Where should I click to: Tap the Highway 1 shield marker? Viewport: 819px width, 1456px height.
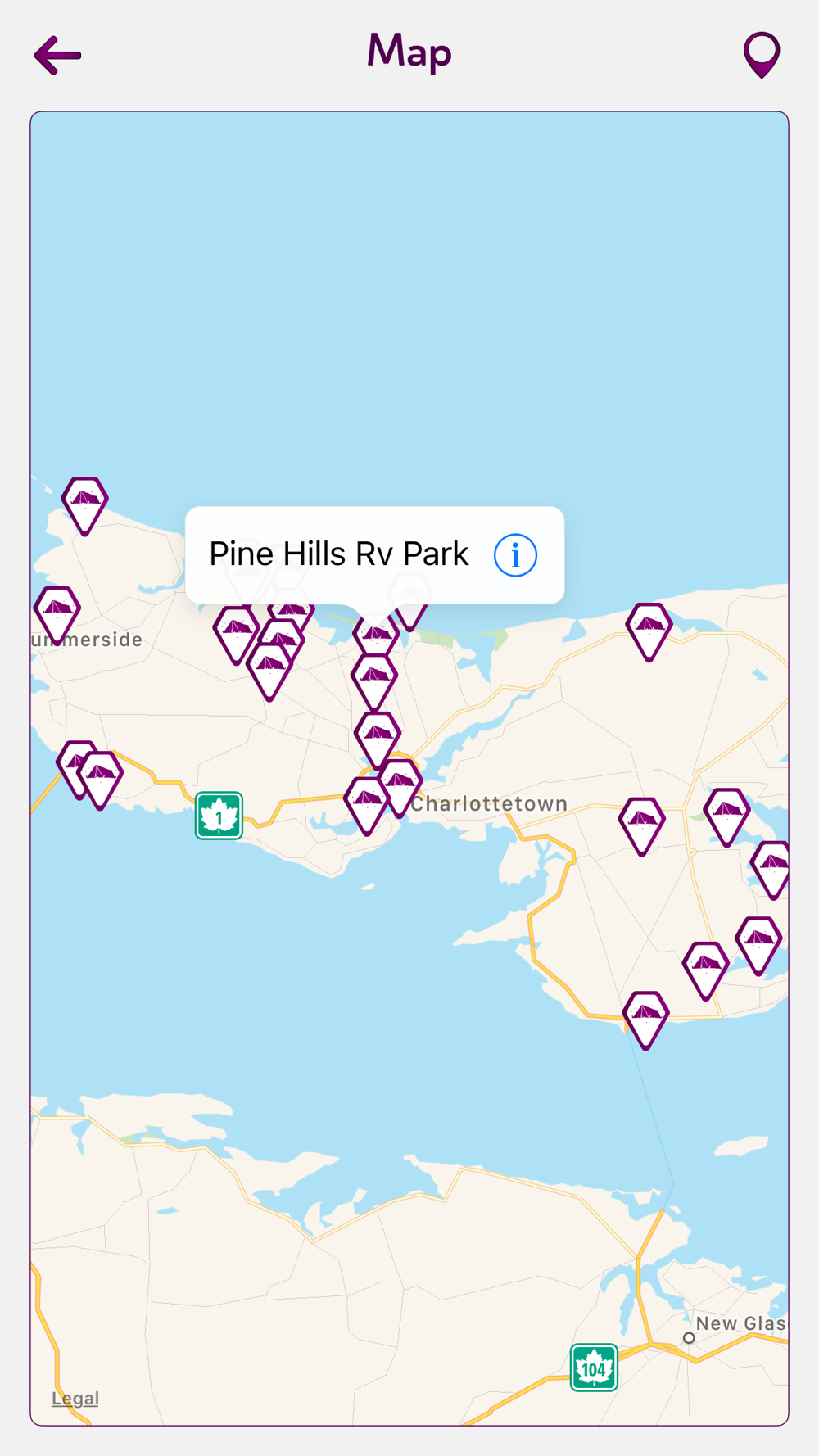[x=219, y=816]
